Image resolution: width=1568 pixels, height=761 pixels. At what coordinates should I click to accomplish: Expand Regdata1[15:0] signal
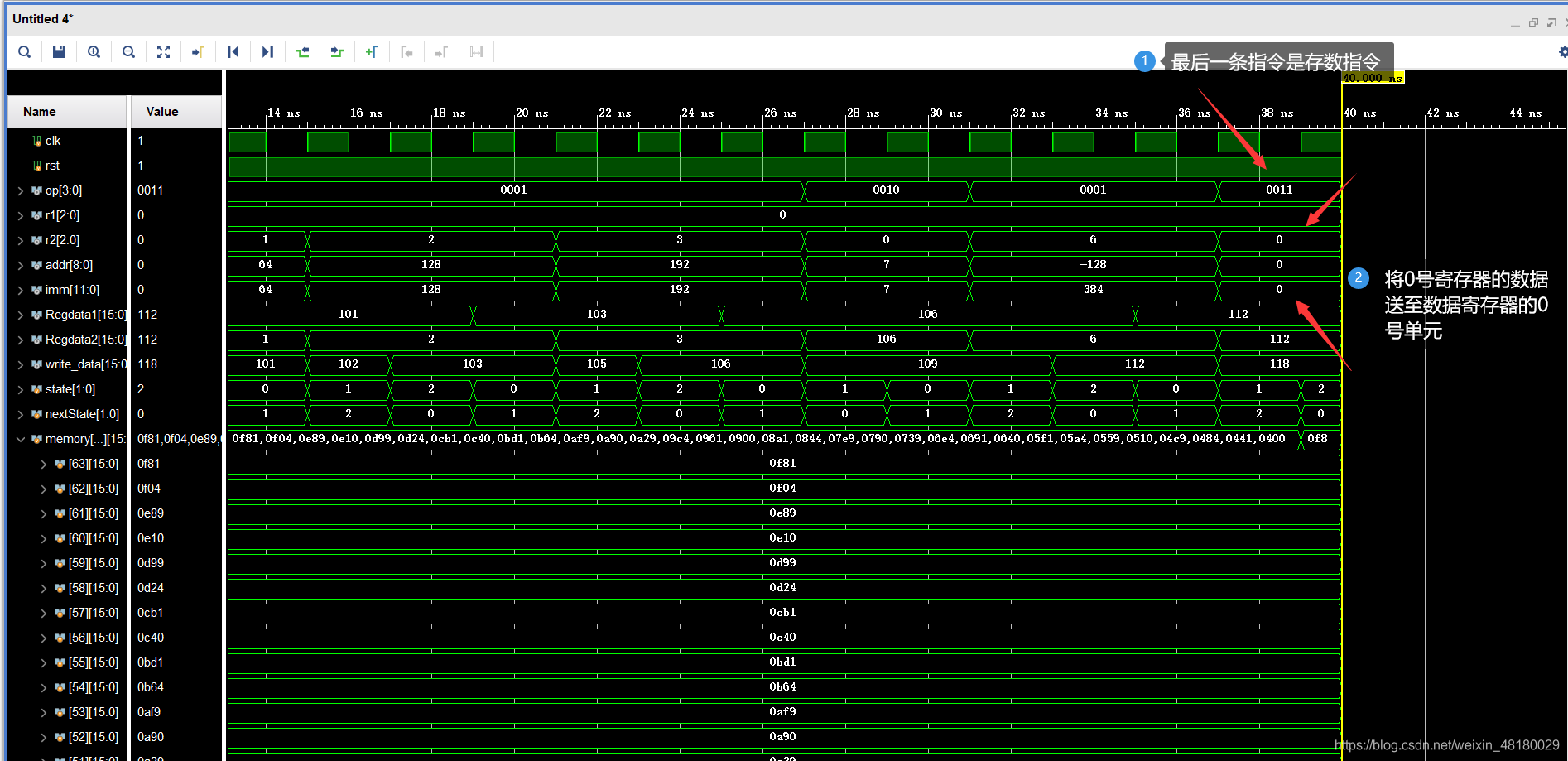[x=21, y=315]
